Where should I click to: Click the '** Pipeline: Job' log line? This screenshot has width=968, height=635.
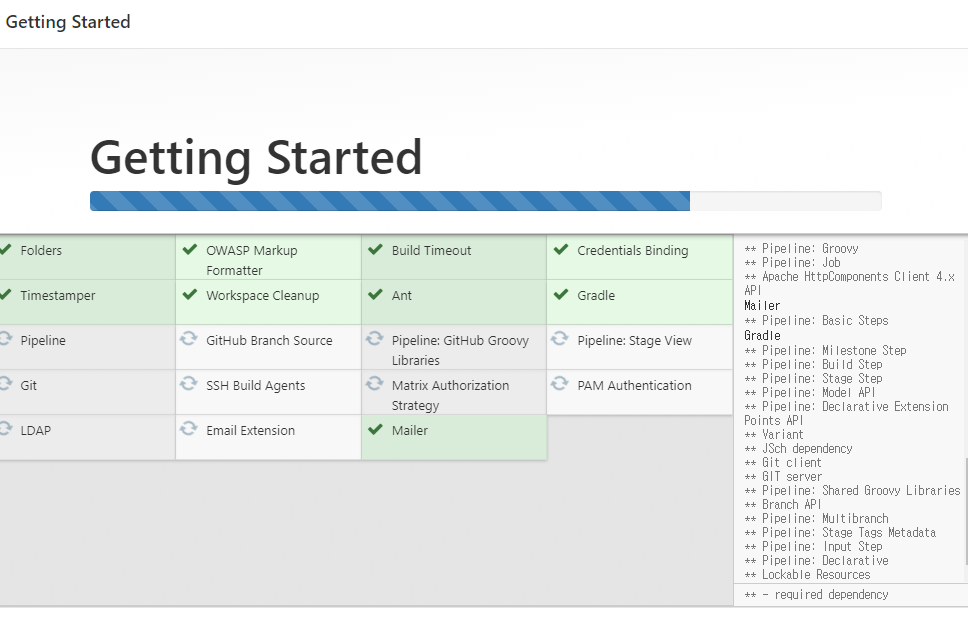pyautogui.click(x=793, y=263)
